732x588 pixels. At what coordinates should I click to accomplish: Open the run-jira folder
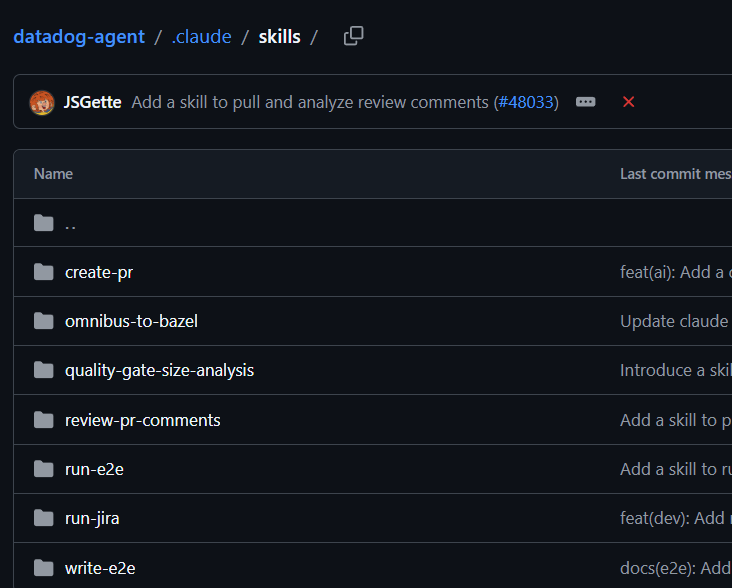[x=92, y=518]
